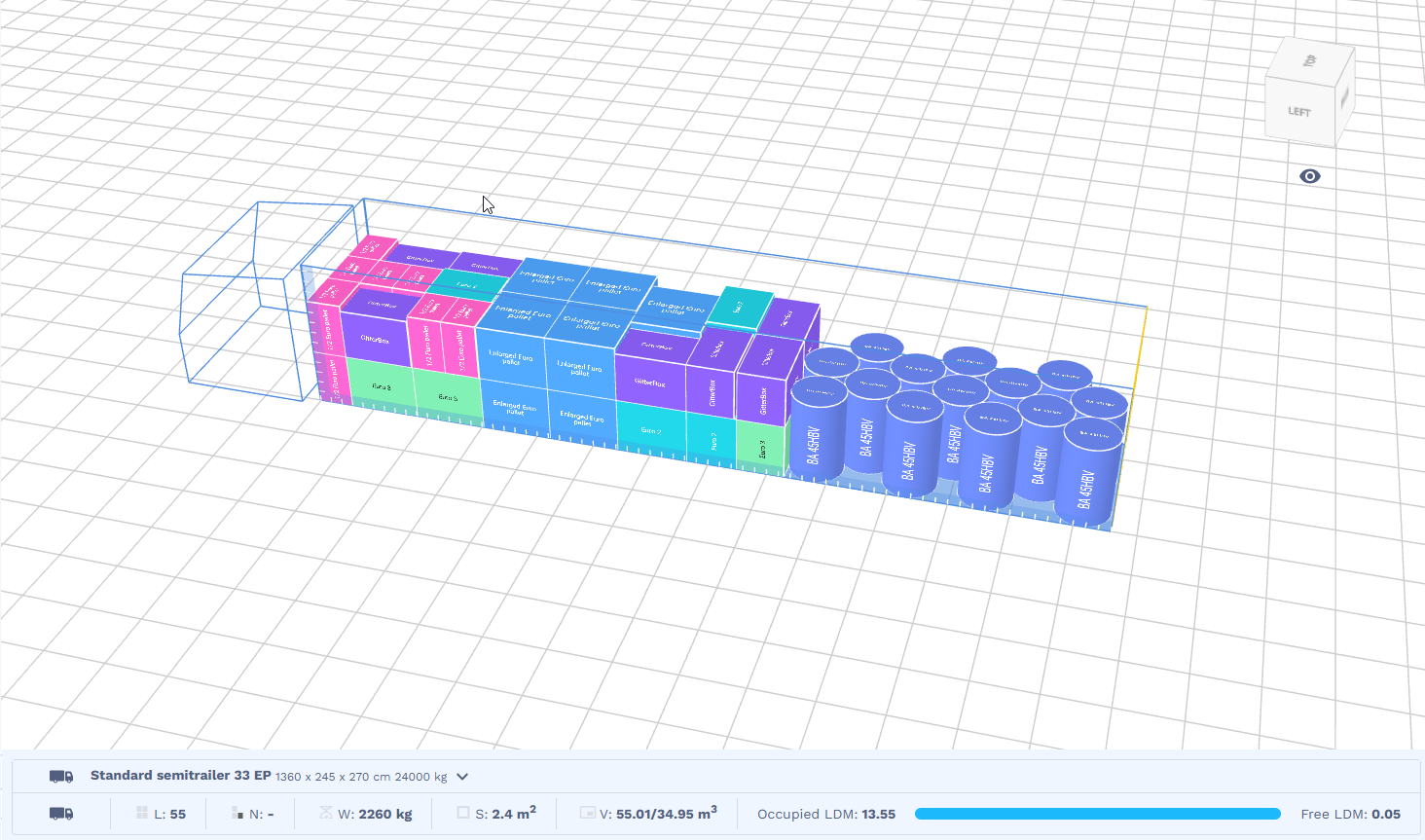Click the not-loaded icon beside N: -
1425x840 pixels.
[x=237, y=814]
